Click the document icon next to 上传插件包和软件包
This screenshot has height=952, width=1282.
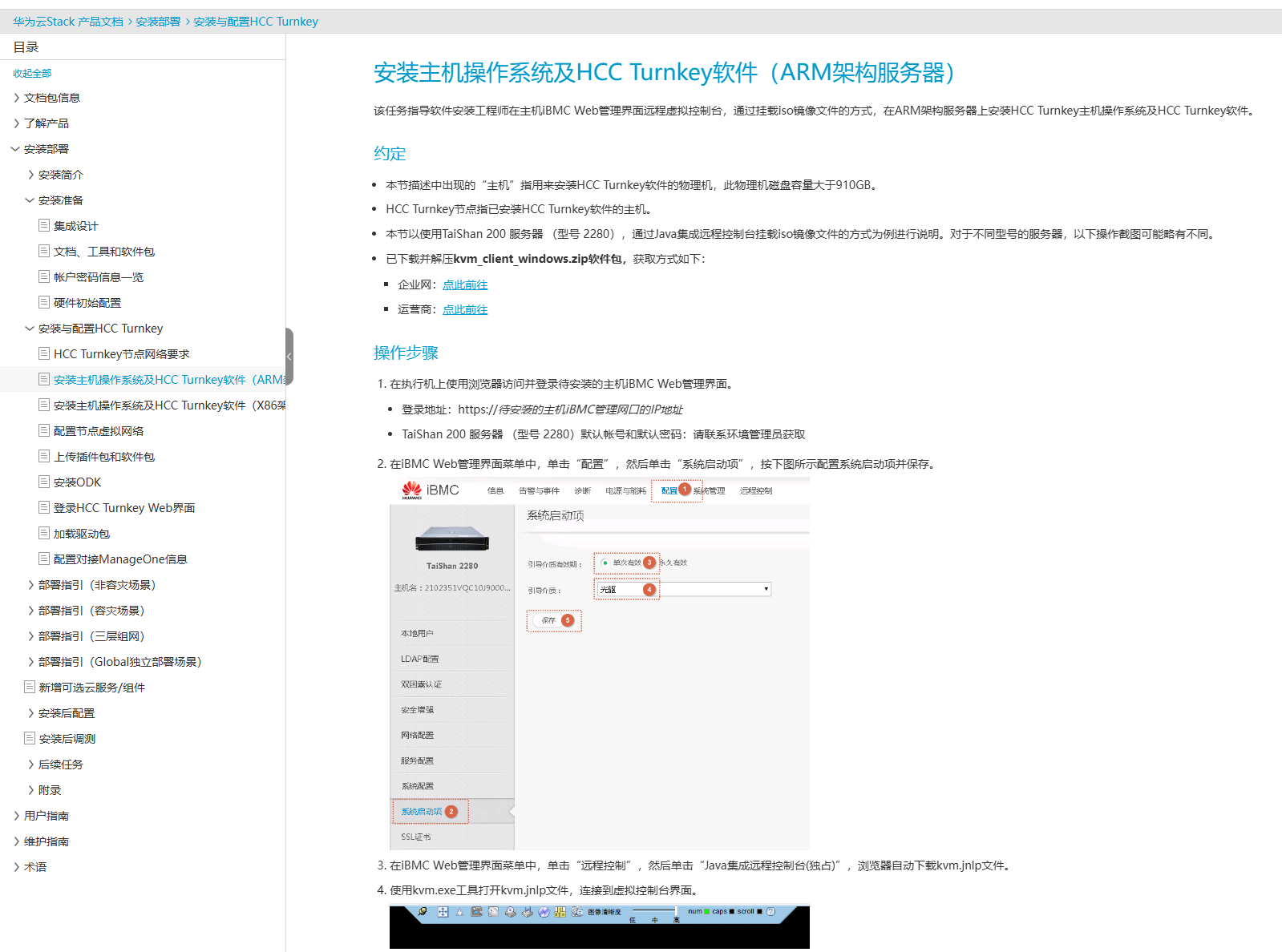point(44,456)
